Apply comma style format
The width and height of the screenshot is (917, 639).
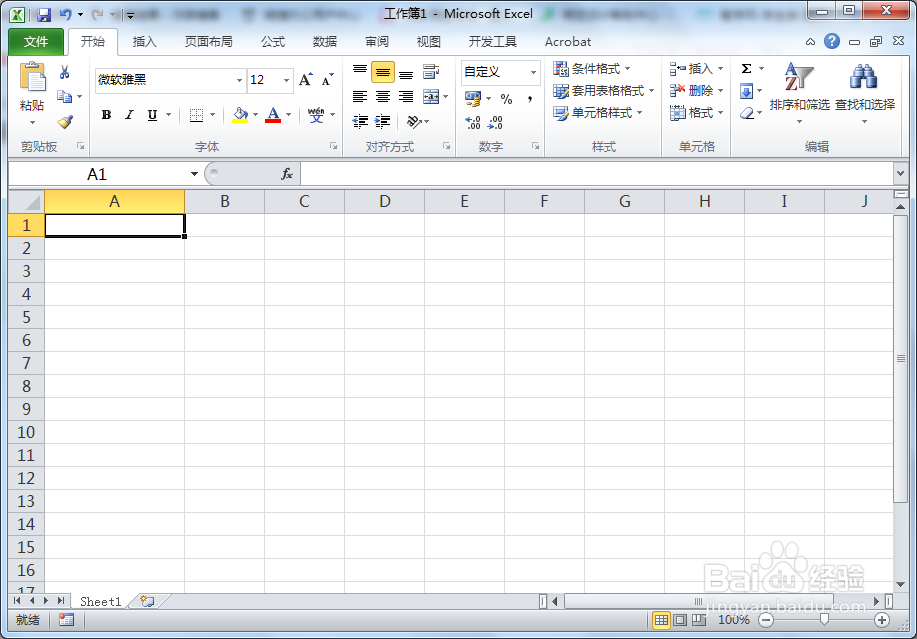click(x=529, y=99)
